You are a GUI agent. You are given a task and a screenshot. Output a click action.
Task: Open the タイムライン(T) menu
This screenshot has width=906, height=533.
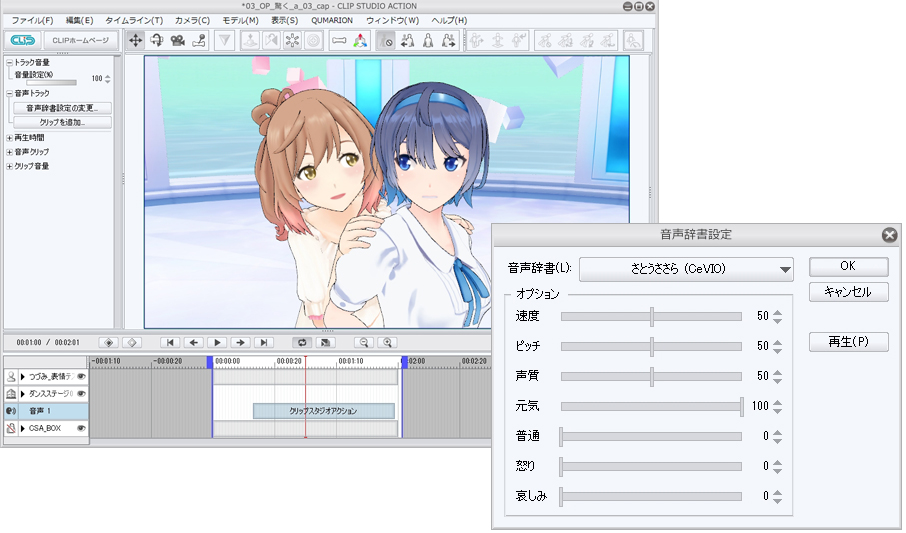[134, 20]
